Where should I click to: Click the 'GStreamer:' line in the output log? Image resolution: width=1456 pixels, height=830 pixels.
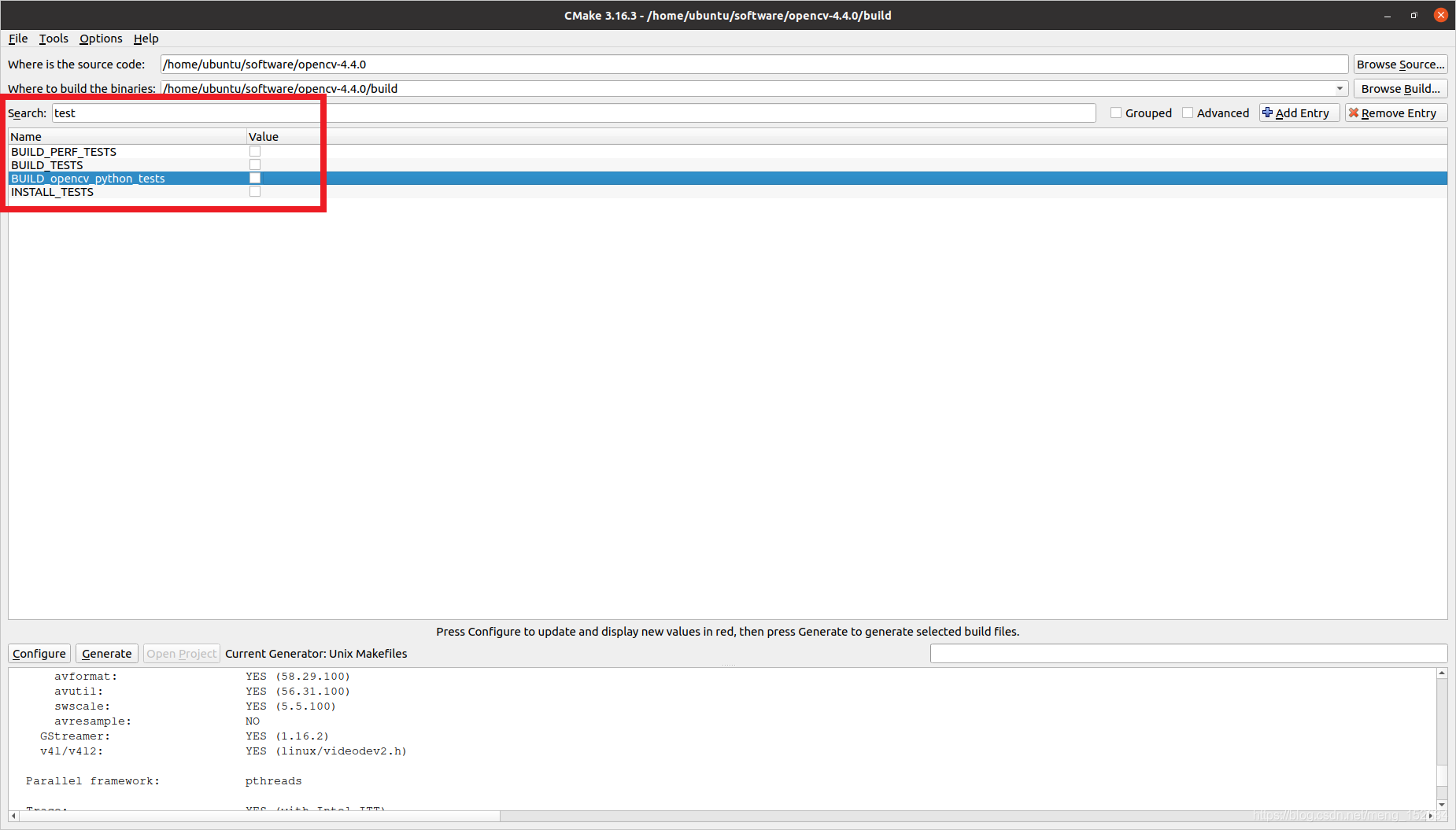(x=76, y=736)
